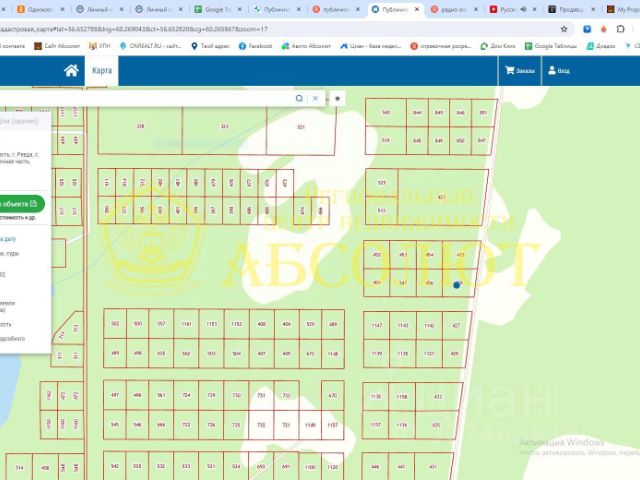Screen dimensions: 640x480
Task: Open the Авито Абсолют bookmark
Action: pos(306,46)
